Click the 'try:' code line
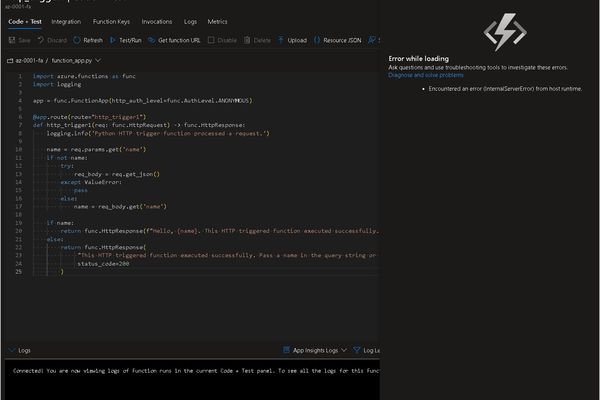600x400 pixels. (x=67, y=166)
